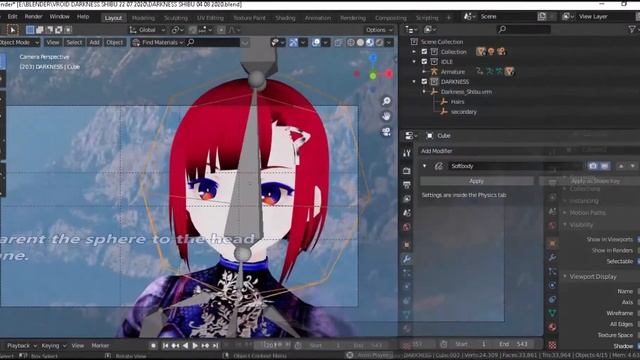Open the Playback menu in timeline
640x360 pixels.
tap(21, 346)
